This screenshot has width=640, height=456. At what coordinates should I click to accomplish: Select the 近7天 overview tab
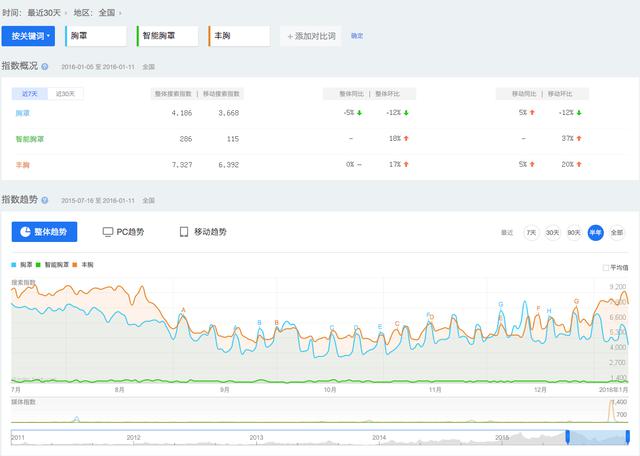30,94
